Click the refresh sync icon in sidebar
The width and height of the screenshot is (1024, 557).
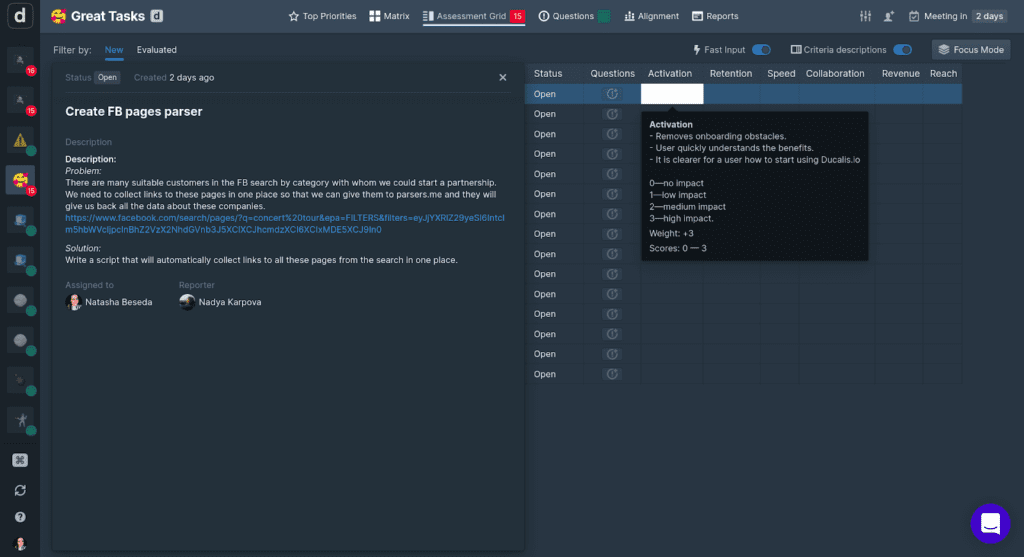tap(19, 490)
